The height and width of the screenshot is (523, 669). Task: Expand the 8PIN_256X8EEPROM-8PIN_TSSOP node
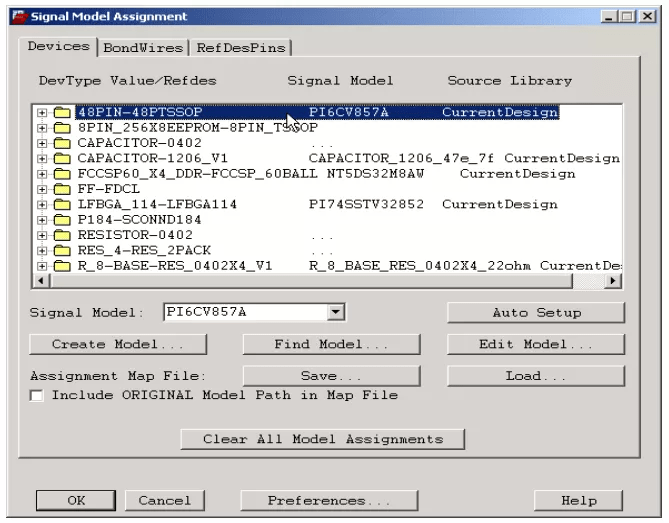click(42, 128)
